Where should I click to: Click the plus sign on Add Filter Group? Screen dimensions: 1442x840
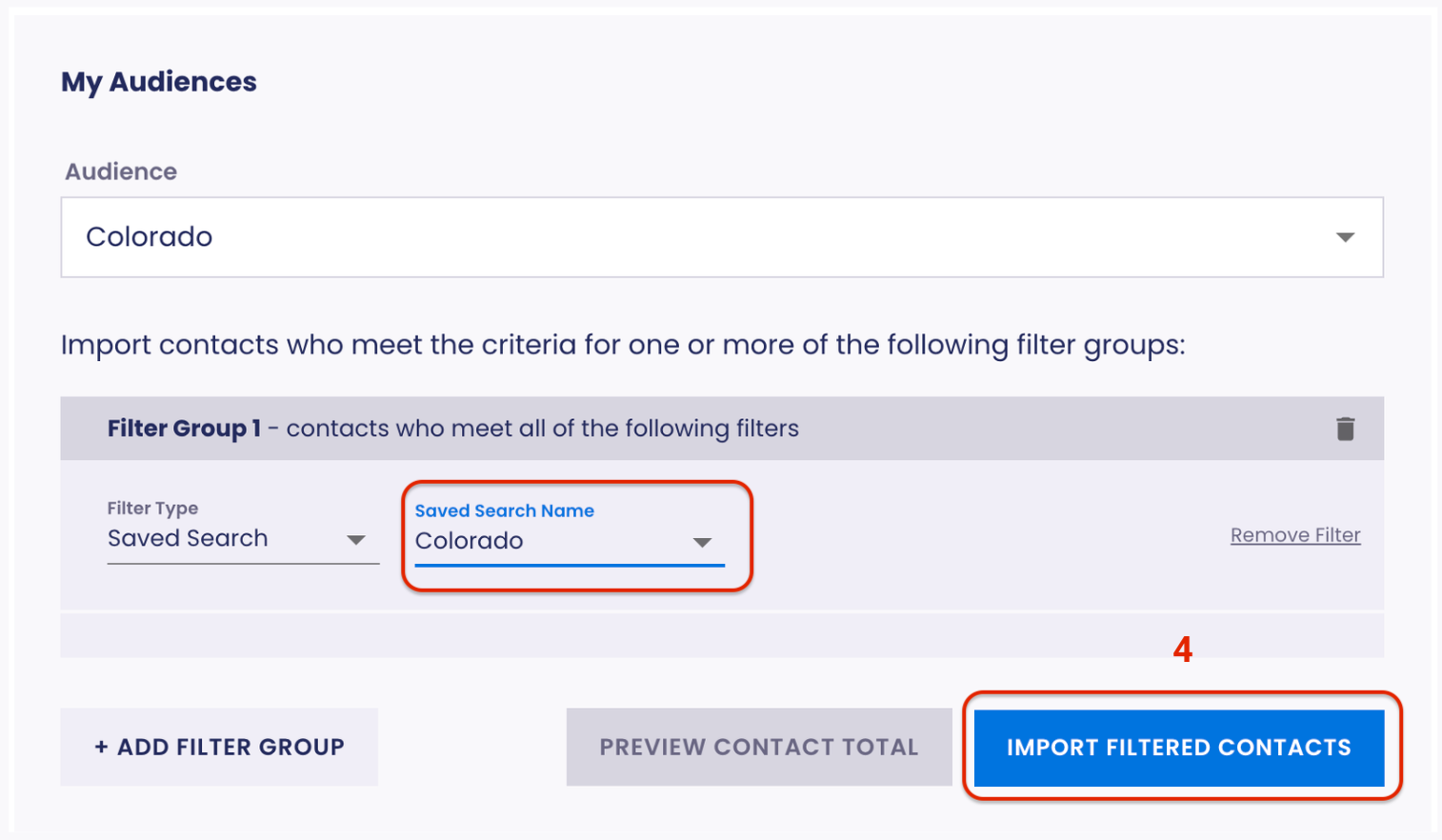101,748
